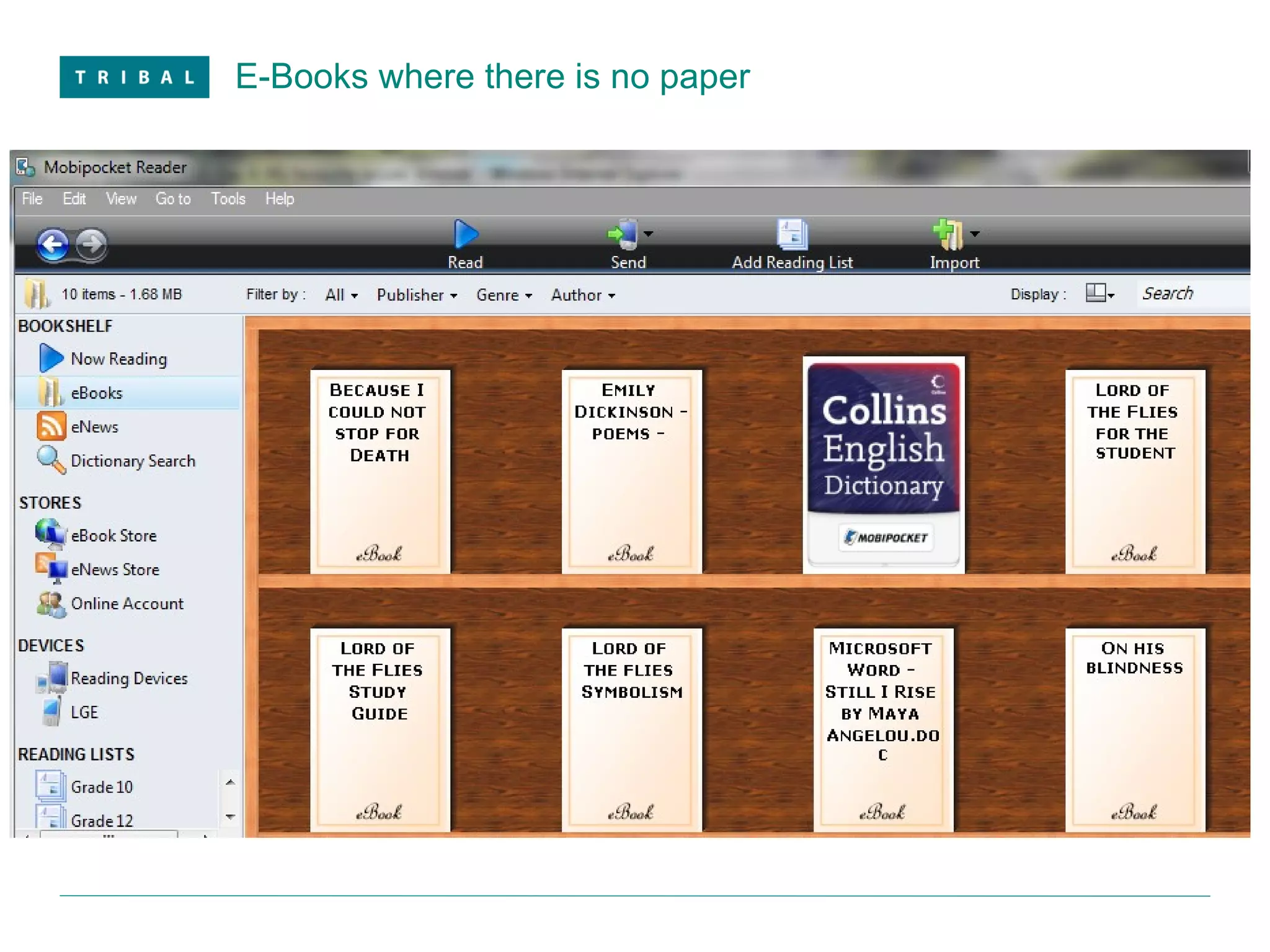Screen dimensions: 1270x952
Task: Select Lord of the Flies Symbolism book
Action: tap(631, 730)
